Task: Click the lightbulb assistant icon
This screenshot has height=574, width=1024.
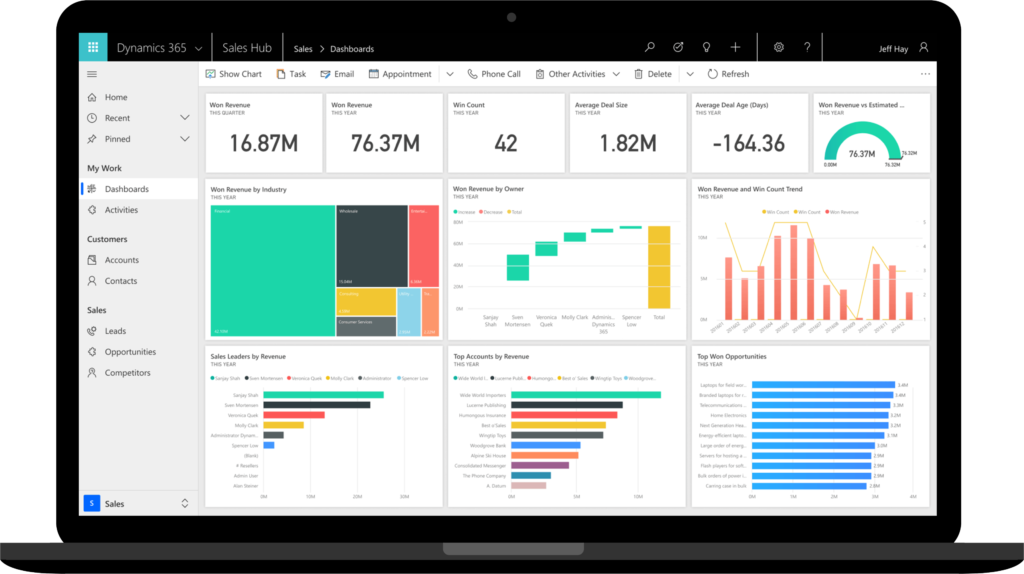Action: [706, 47]
